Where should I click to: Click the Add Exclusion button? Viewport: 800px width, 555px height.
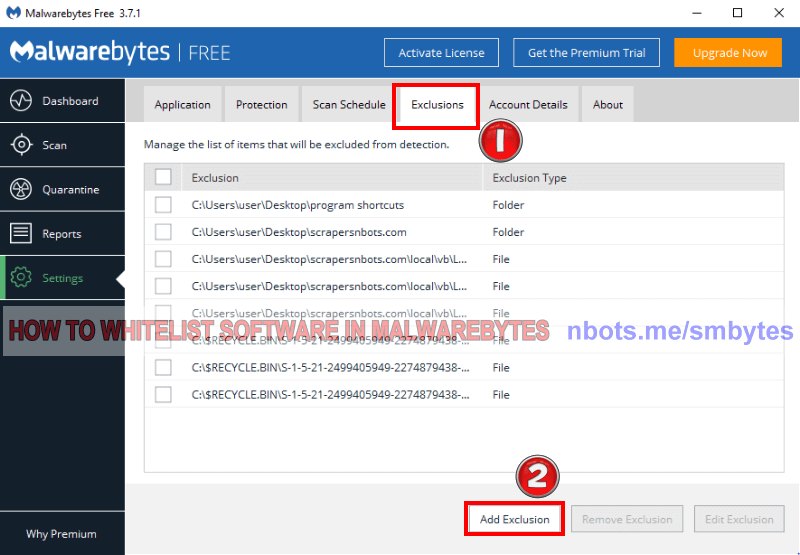[x=514, y=519]
